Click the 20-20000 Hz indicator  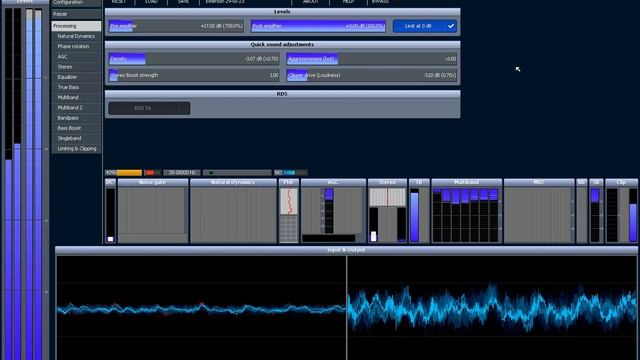pyautogui.click(x=182, y=173)
